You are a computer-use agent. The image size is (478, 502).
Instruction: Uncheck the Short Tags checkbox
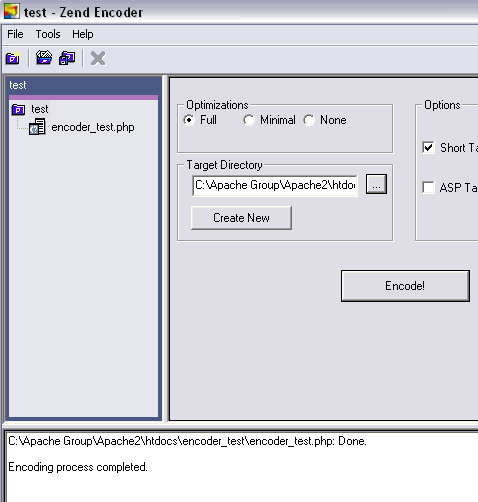tap(428, 147)
